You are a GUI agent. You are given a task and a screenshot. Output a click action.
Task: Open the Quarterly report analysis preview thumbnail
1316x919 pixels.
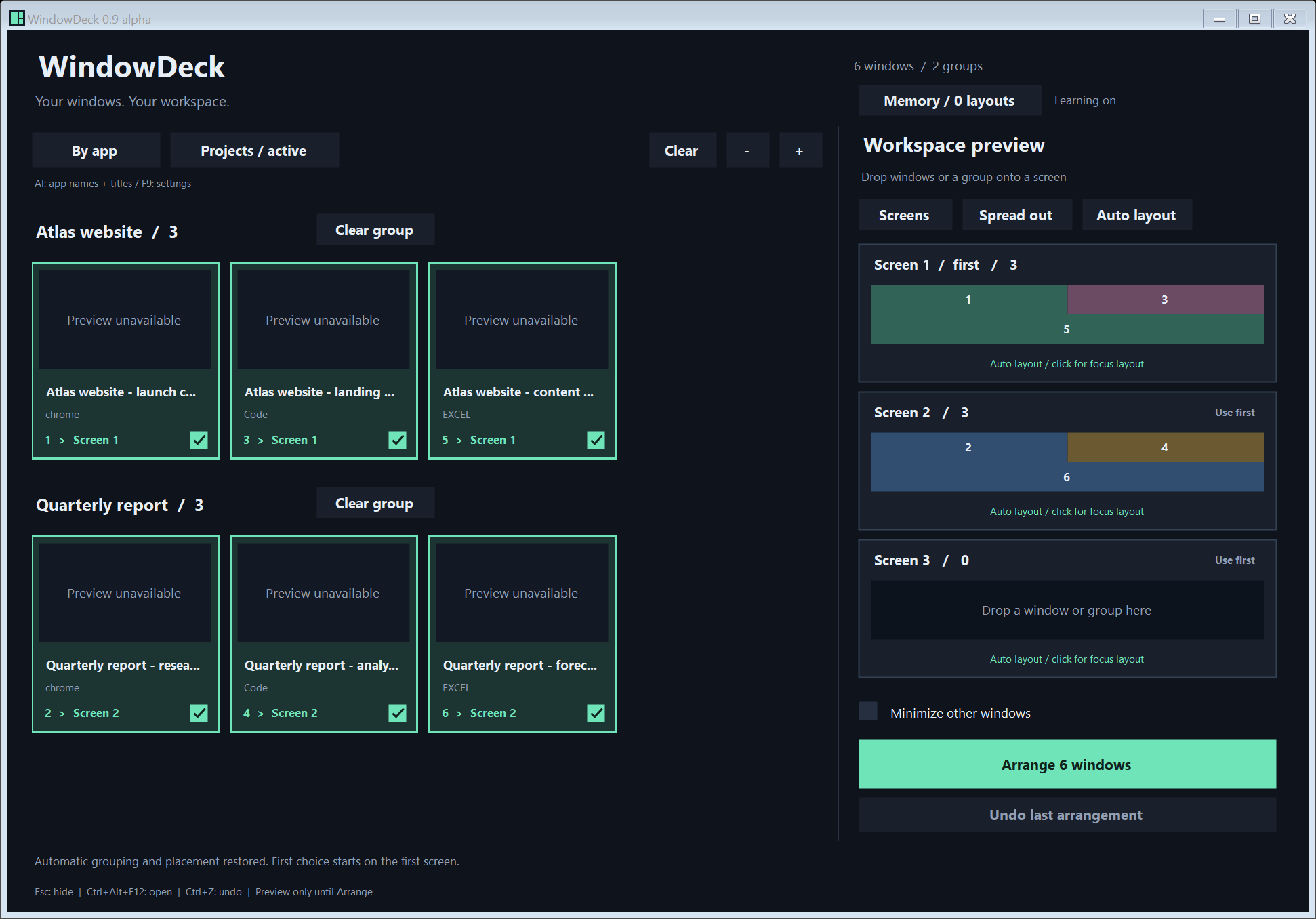323,593
